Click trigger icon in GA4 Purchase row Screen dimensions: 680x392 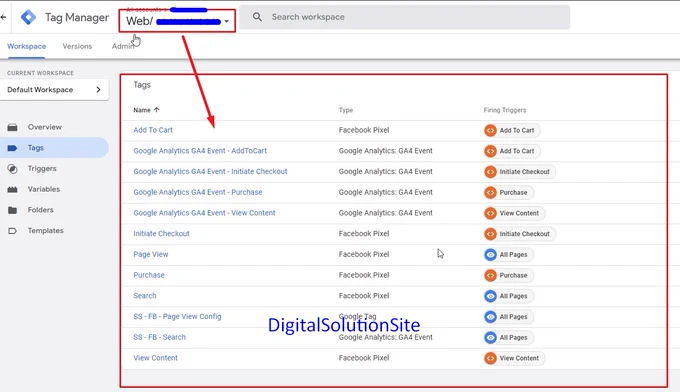pos(490,193)
